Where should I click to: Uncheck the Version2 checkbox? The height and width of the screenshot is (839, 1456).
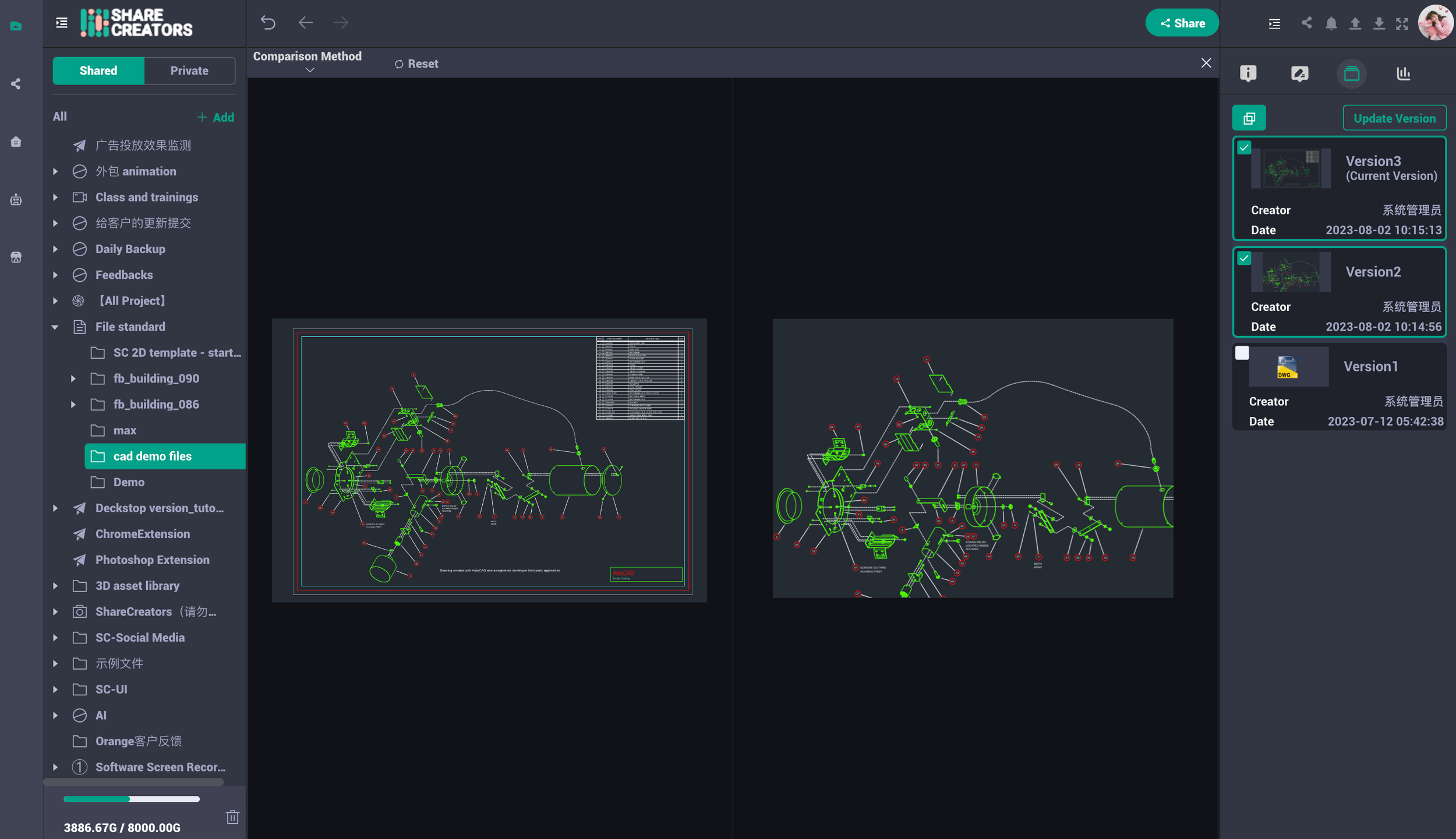(1244, 258)
